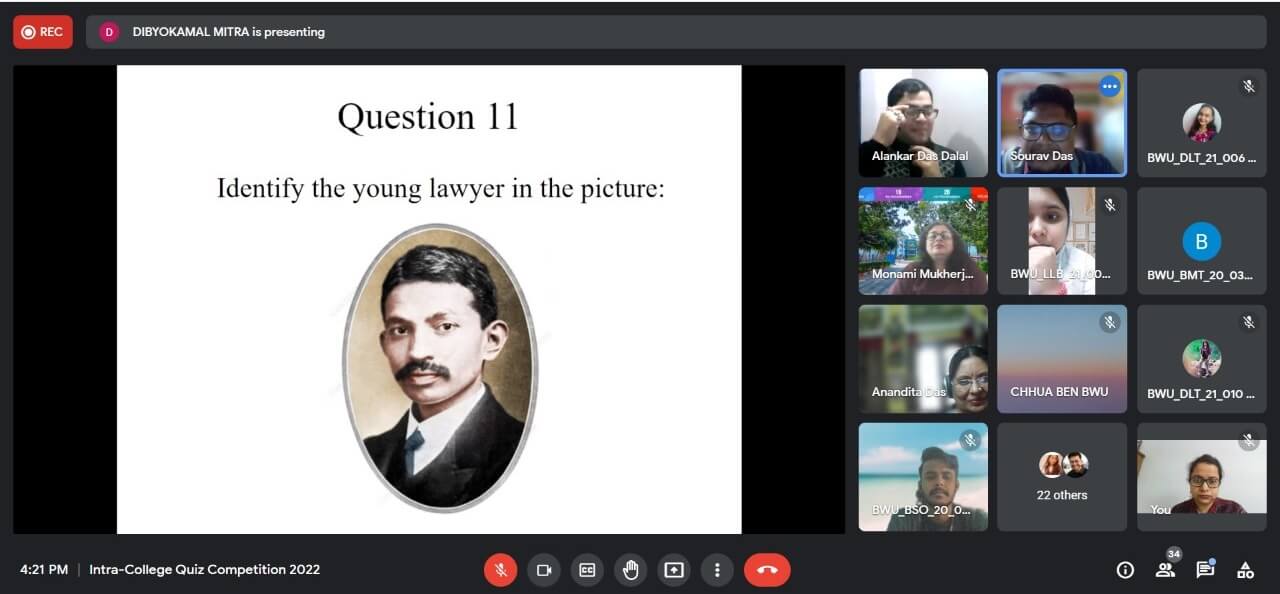Select the CHHUA BEN BWU tile
Viewport: 1280px width, 594px height.
click(1062, 358)
